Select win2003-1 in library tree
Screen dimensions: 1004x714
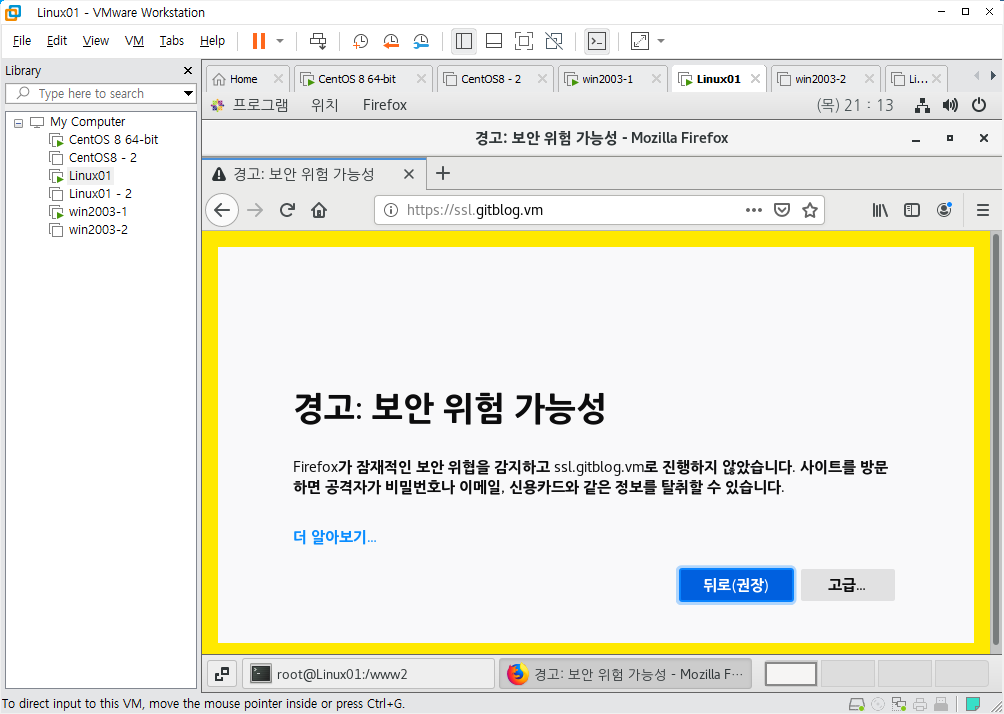pyautogui.click(x=97, y=211)
